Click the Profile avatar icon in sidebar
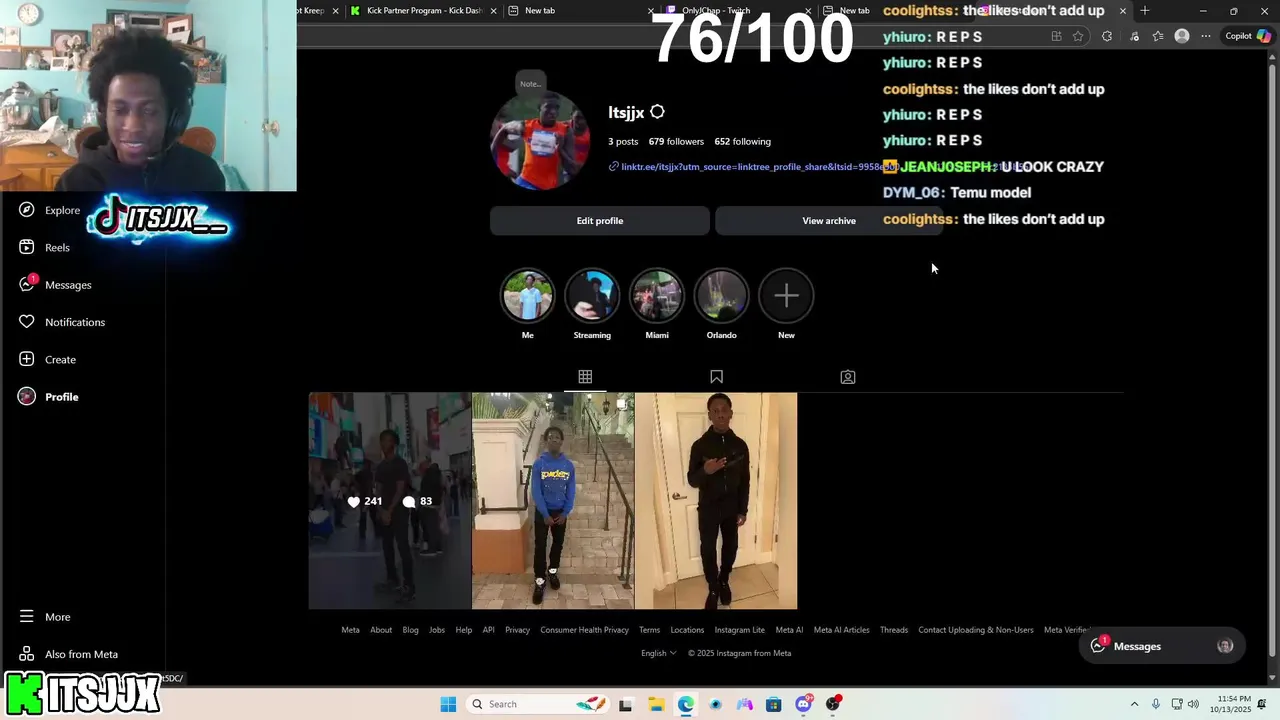Screen dimensions: 1280x720 click(27, 396)
